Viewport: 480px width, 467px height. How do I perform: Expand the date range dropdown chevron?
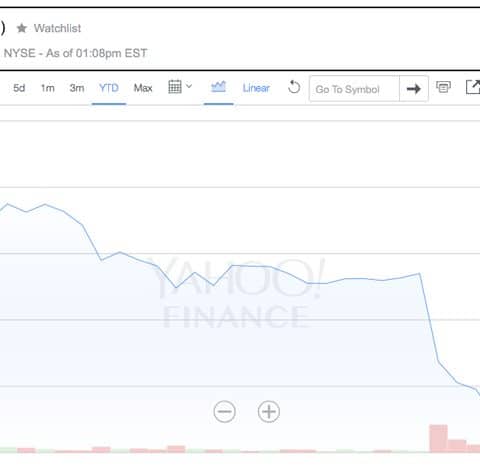pos(189,86)
